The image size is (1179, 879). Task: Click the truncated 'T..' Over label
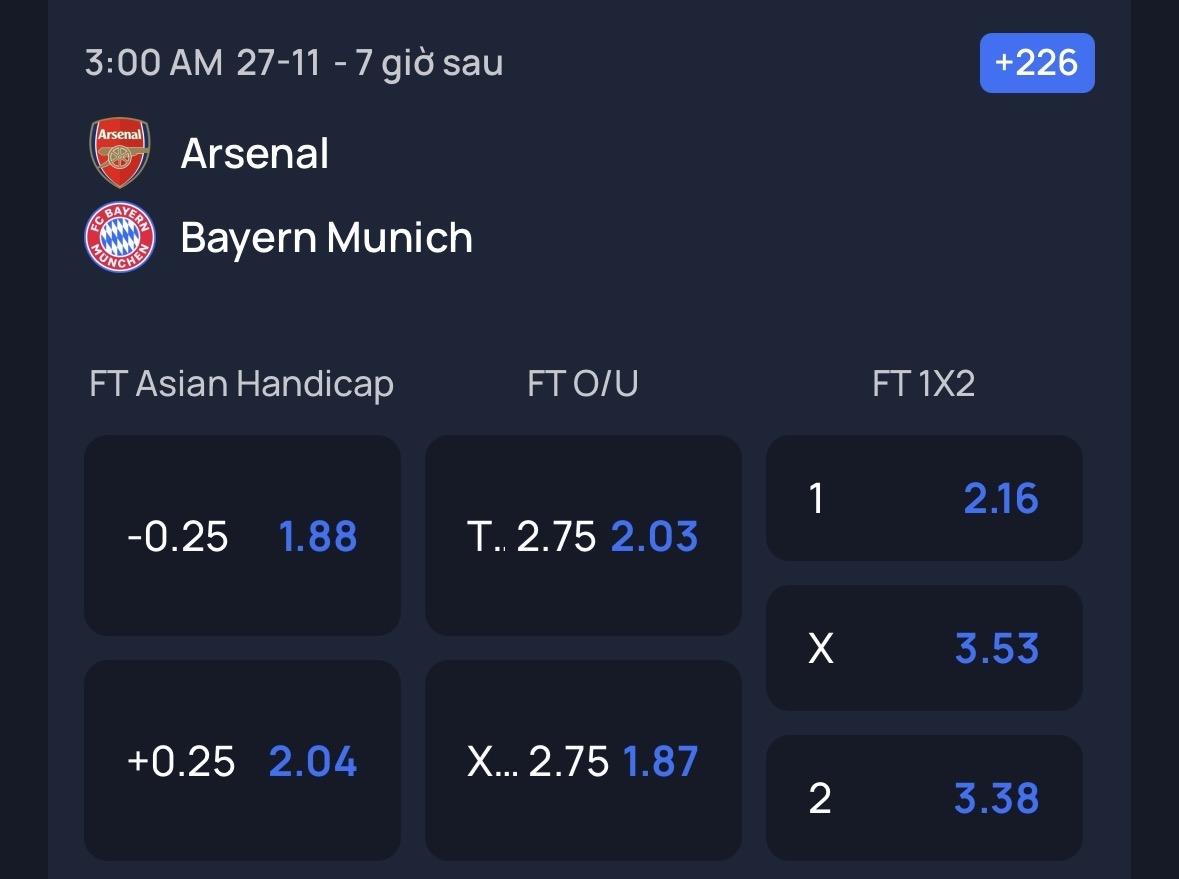486,537
